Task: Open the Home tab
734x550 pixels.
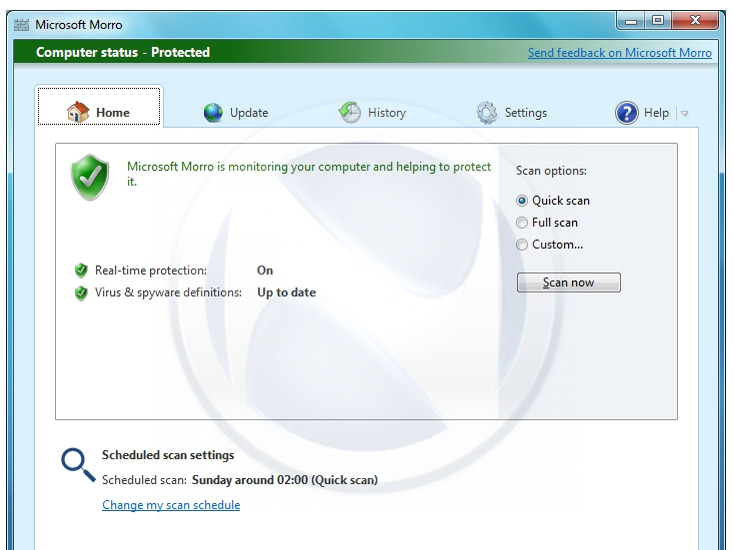Action: (x=99, y=106)
